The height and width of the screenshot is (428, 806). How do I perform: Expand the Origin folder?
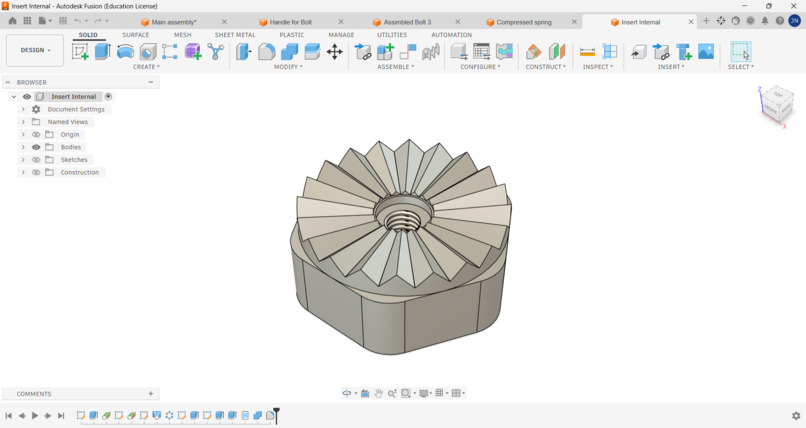[x=23, y=135]
